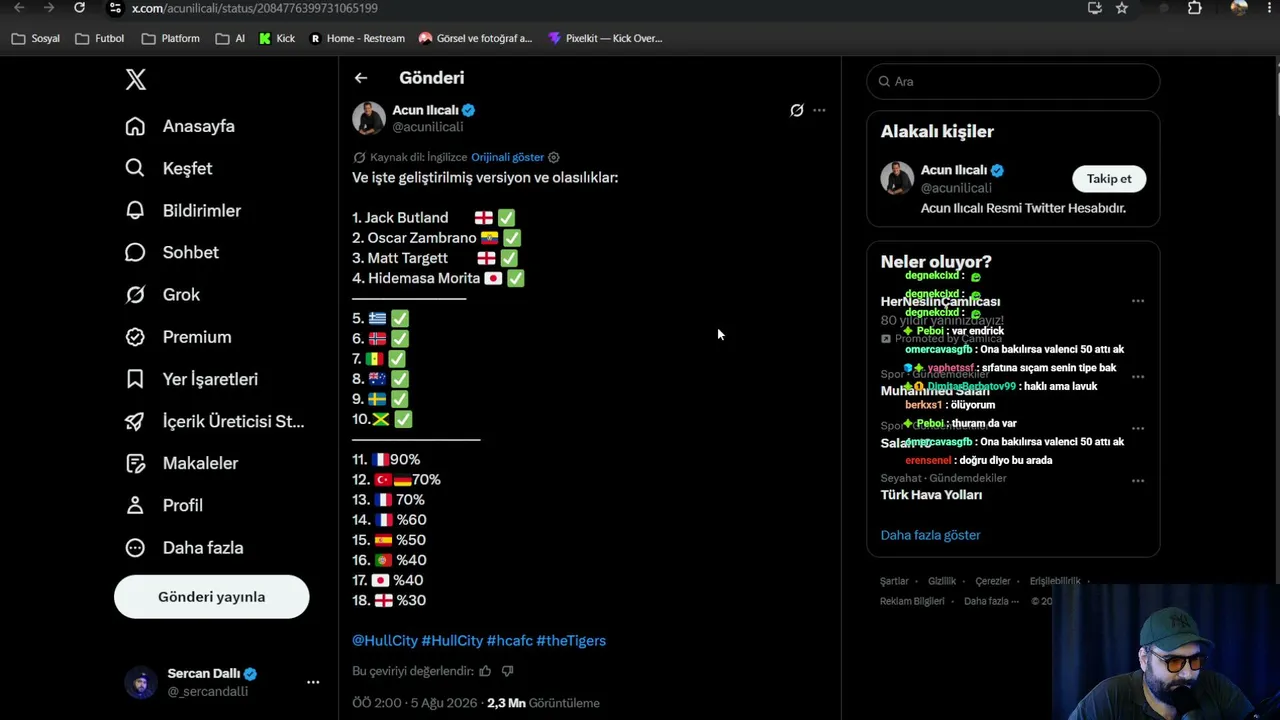Click the Sohbet chat bubble icon
Screen dimensions: 1280x720
[x=135, y=252]
